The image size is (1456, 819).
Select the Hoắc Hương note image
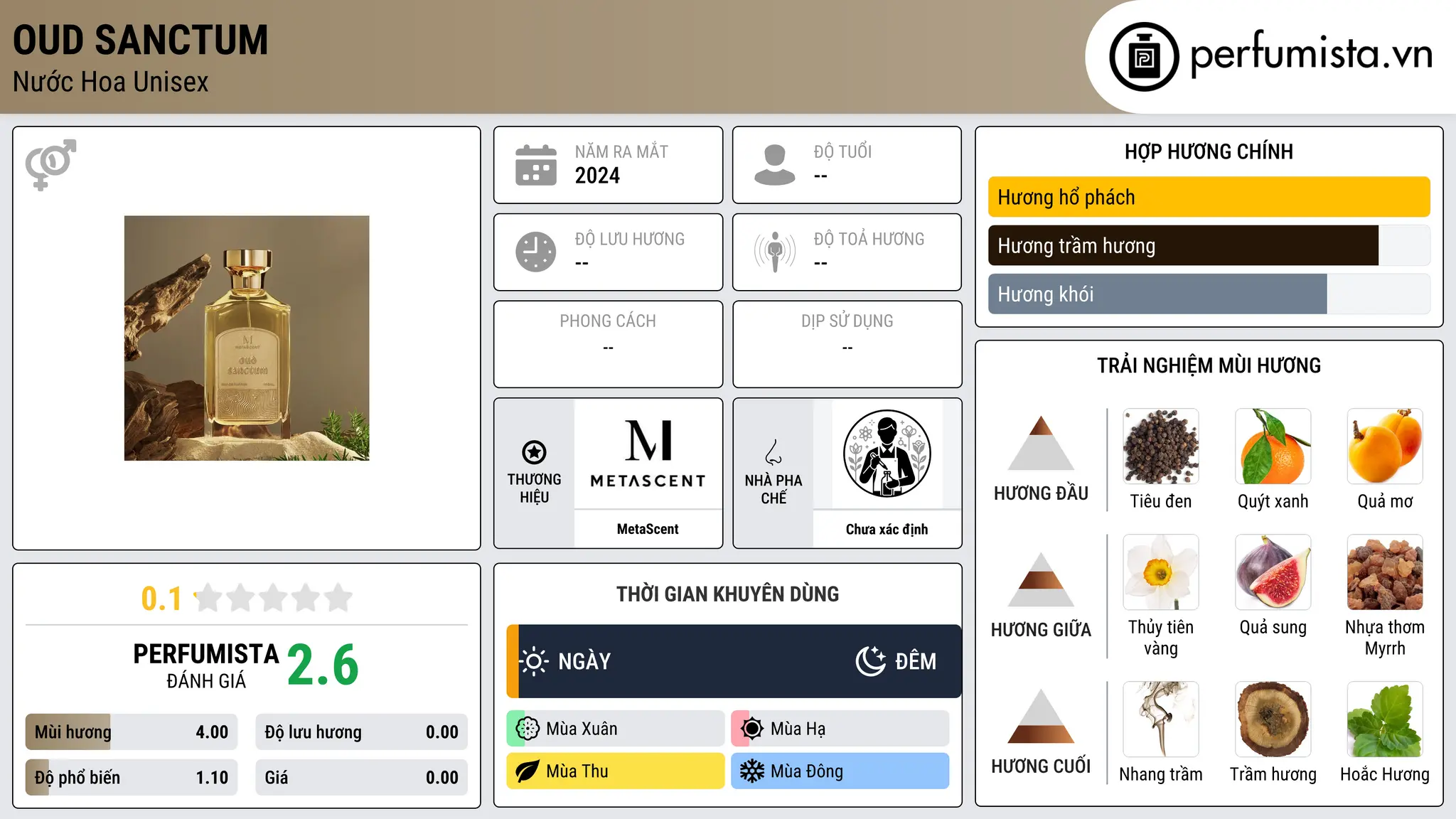1385,719
